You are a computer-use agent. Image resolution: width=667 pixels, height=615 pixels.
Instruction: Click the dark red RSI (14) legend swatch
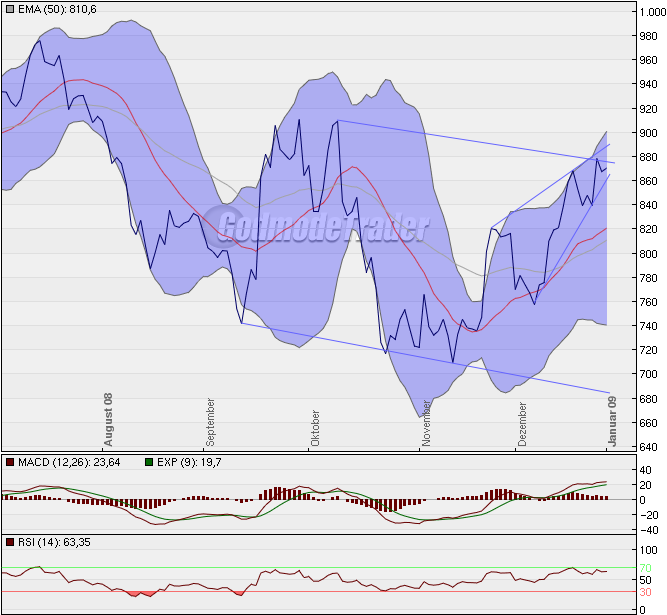pyautogui.click(x=10, y=542)
